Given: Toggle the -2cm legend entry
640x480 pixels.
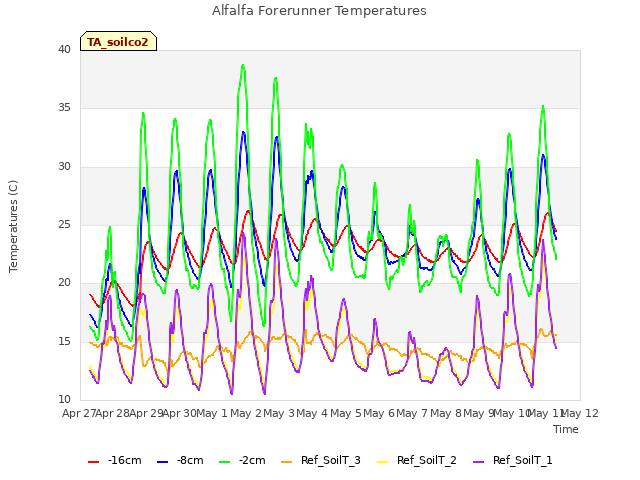Looking at the screenshot, I should tap(242, 461).
